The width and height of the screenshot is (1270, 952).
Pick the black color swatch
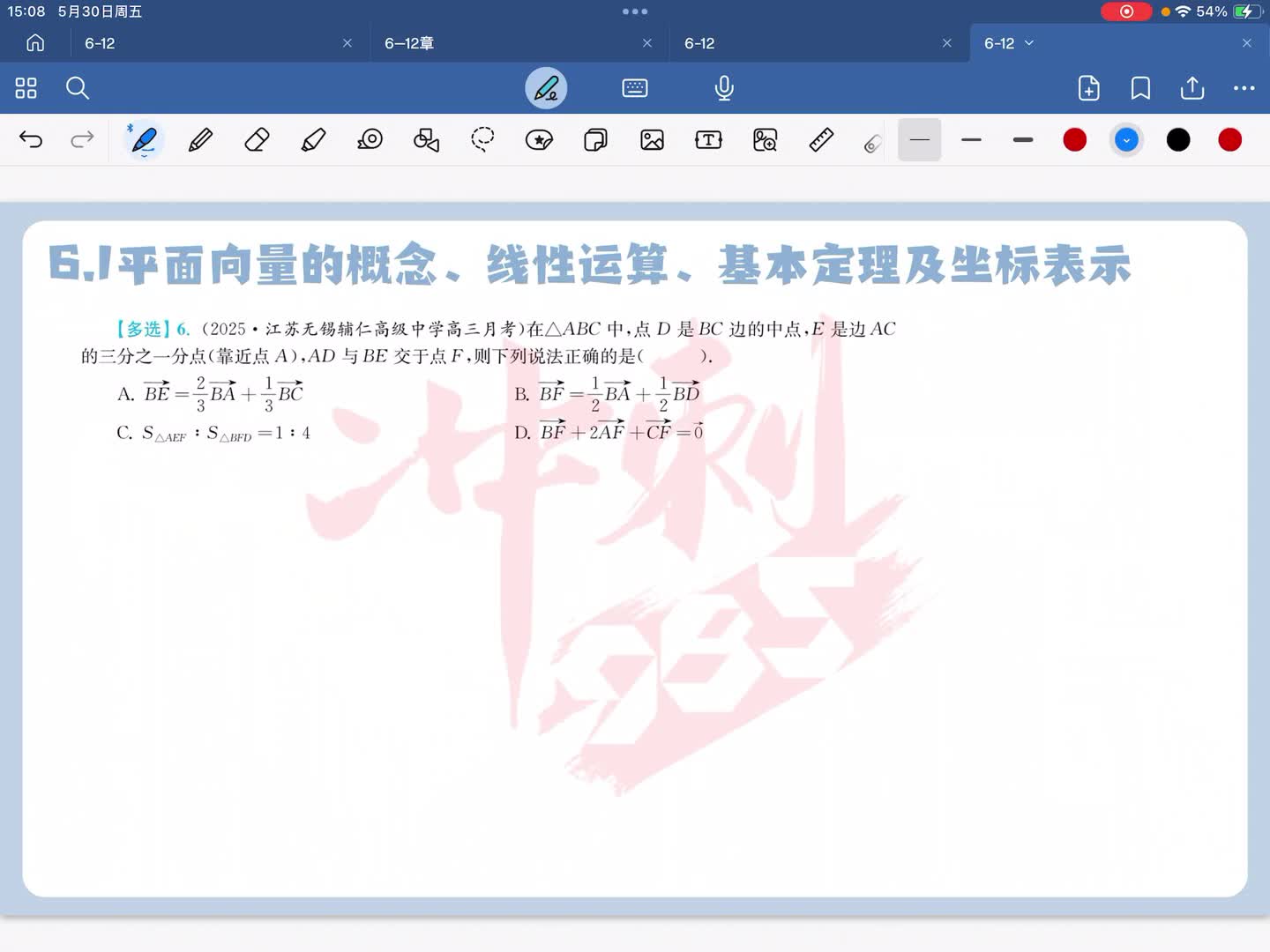pyautogui.click(x=1178, y=140)
